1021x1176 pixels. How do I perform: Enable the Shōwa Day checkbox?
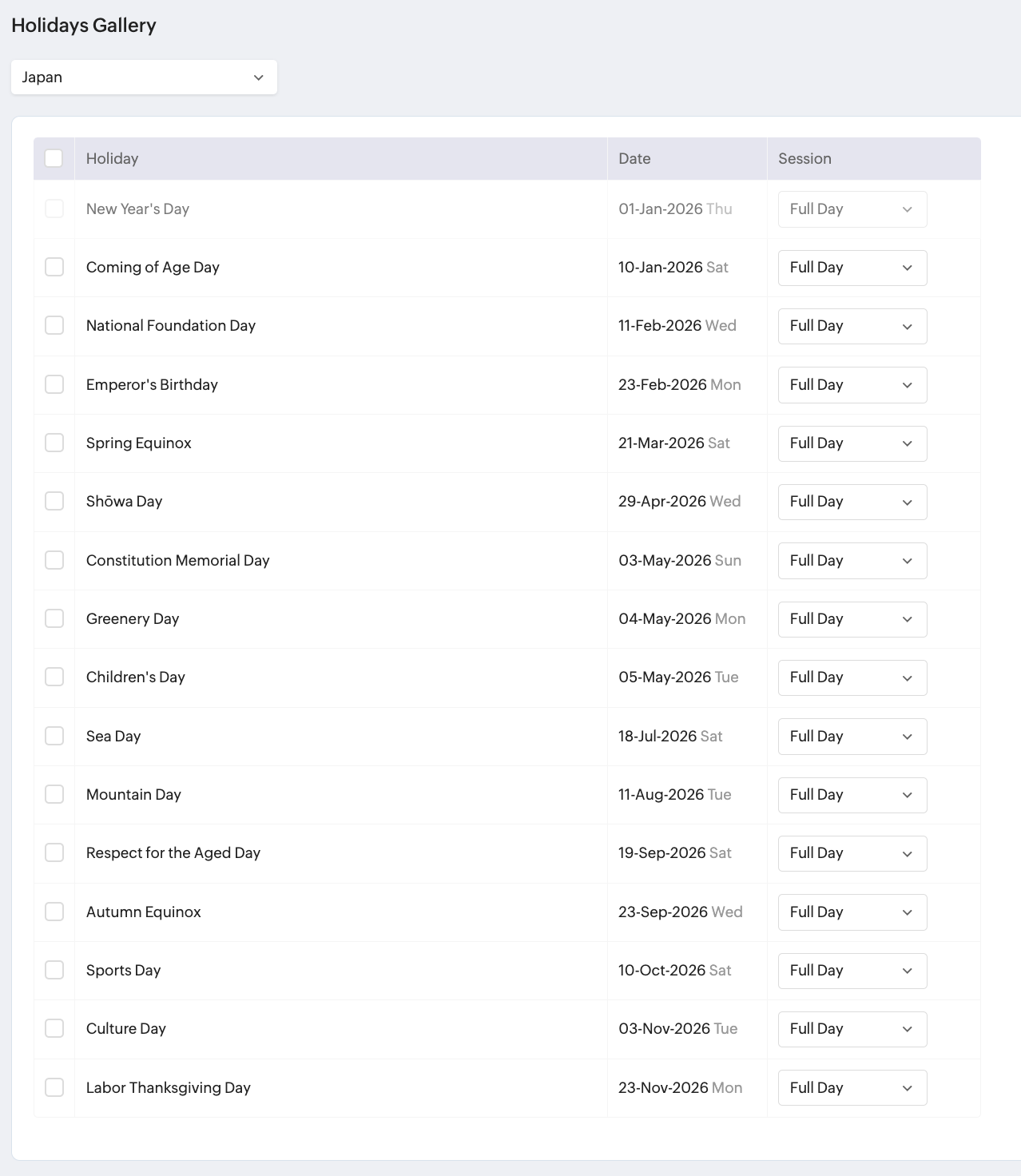(x=54, y=501)
